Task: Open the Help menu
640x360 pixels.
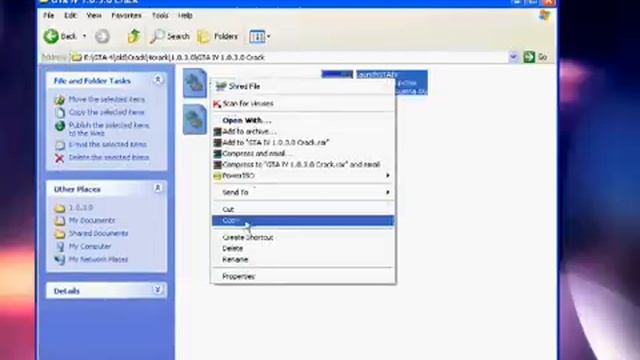Action: click(185, 16)
